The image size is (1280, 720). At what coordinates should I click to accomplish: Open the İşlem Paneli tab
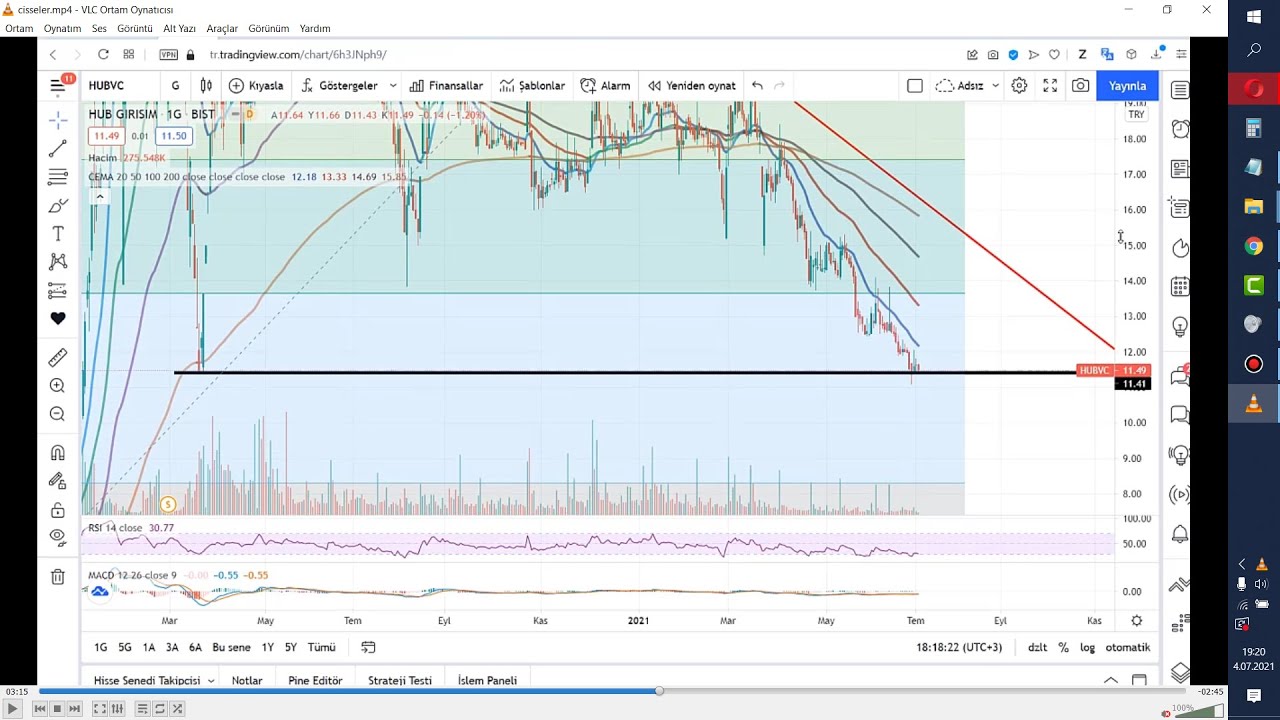[x=487, y=681]
